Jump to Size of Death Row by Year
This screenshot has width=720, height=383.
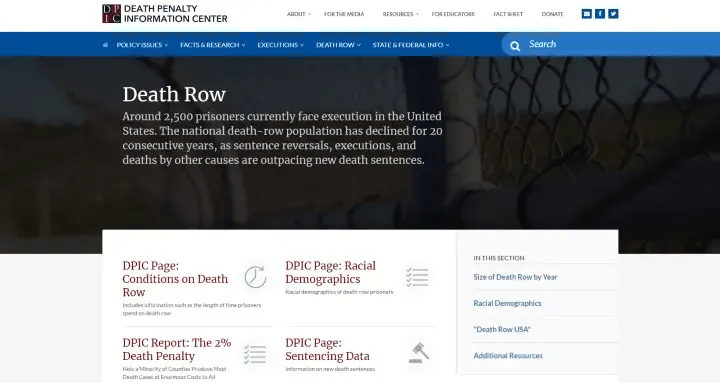click(515, 277)
